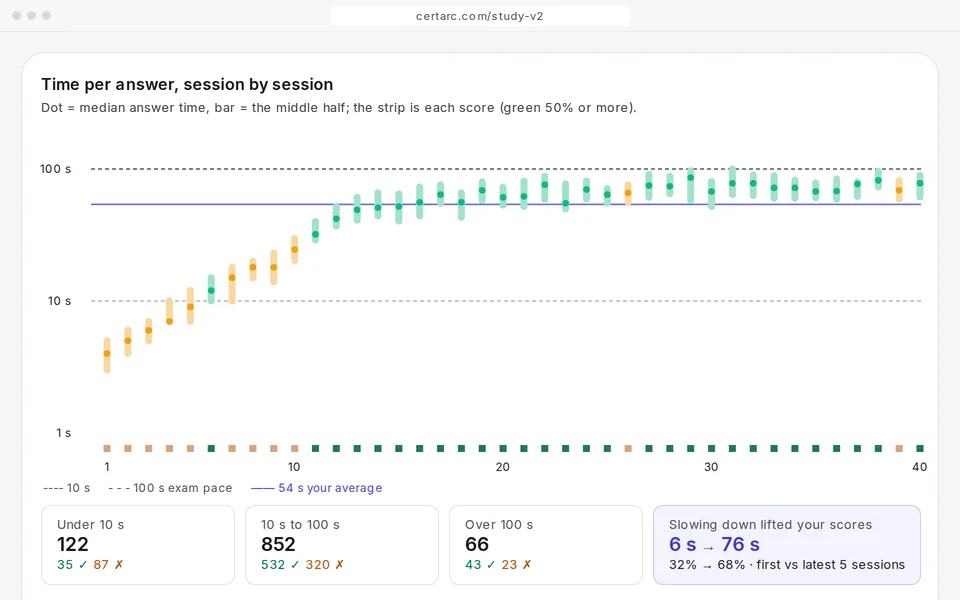Click session 39's orange score square in strip
This screenshot has height=600, width=960.
pyautogui.click(x=899, y=449)
